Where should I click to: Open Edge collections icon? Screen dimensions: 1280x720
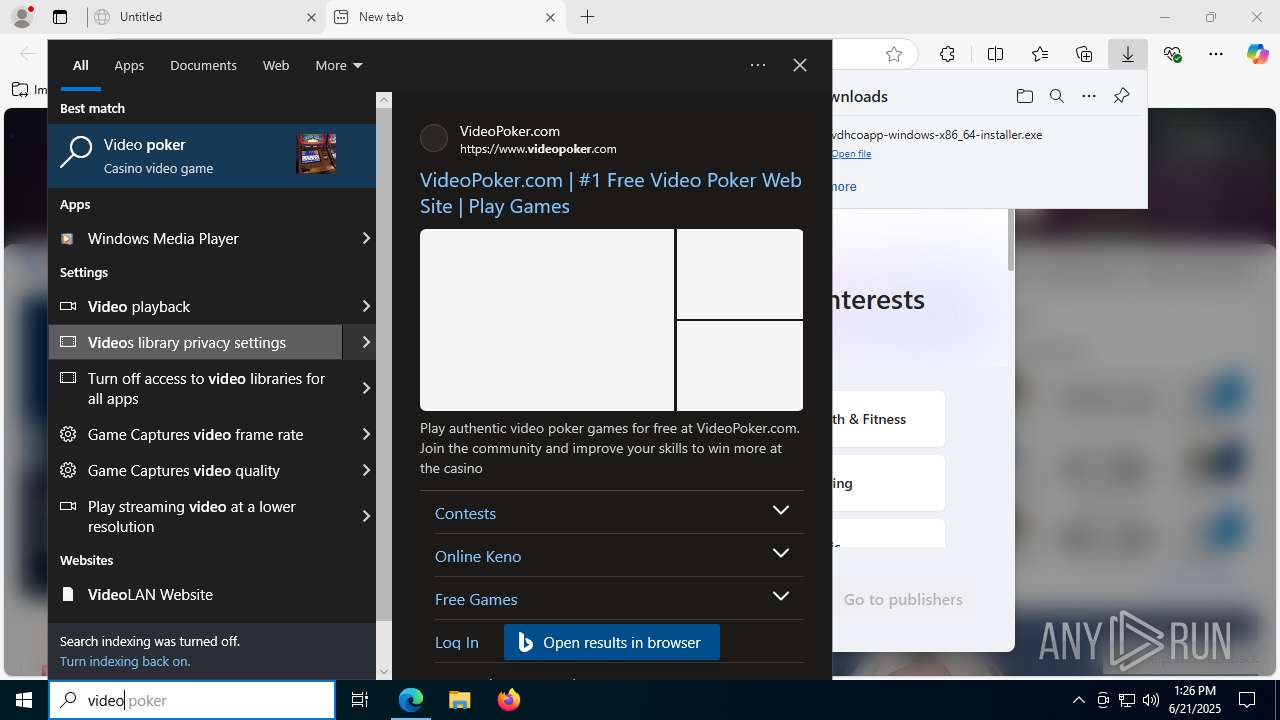pos(1084,54)
